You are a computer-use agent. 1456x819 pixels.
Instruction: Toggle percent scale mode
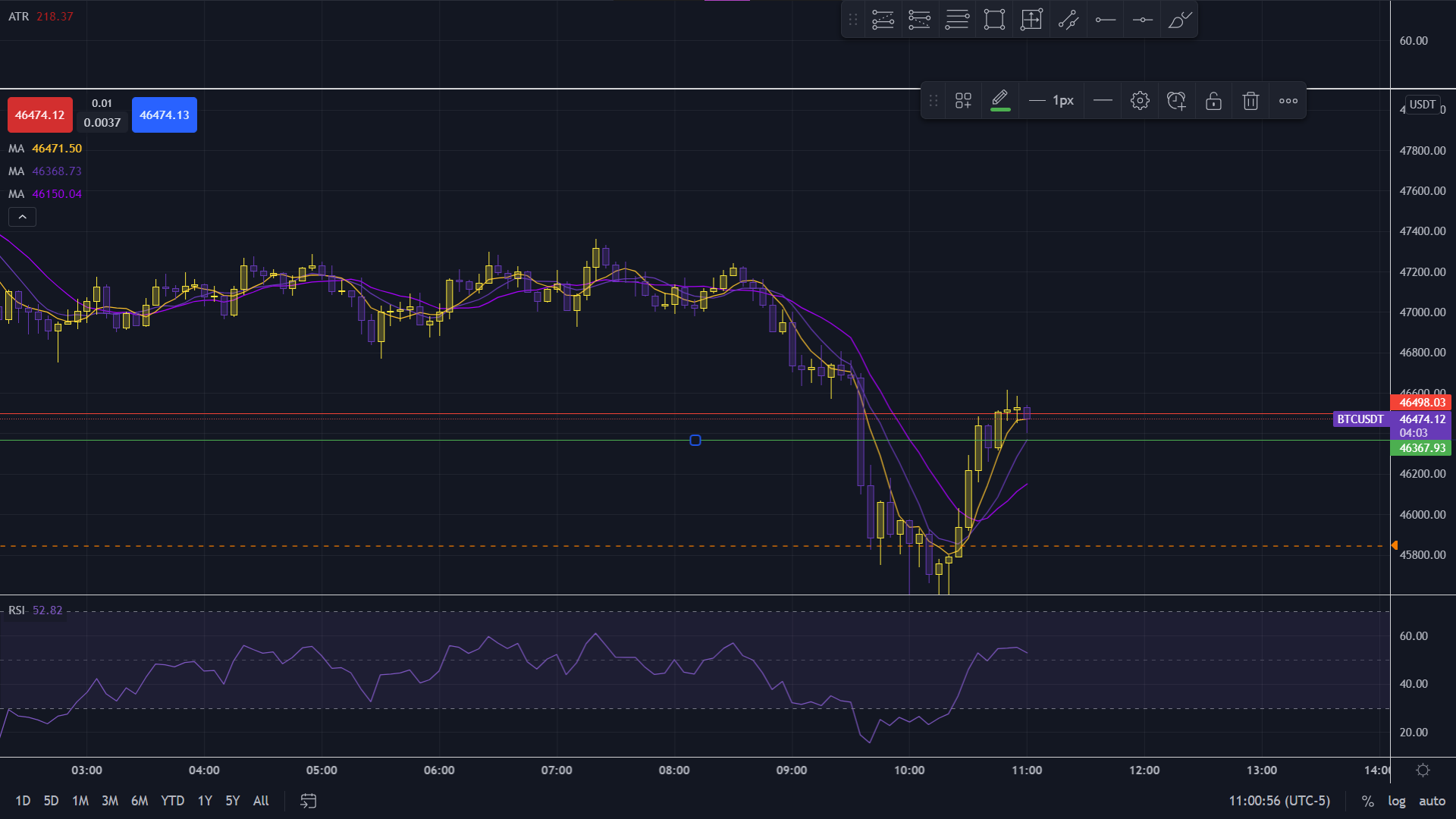(1368, 801)
